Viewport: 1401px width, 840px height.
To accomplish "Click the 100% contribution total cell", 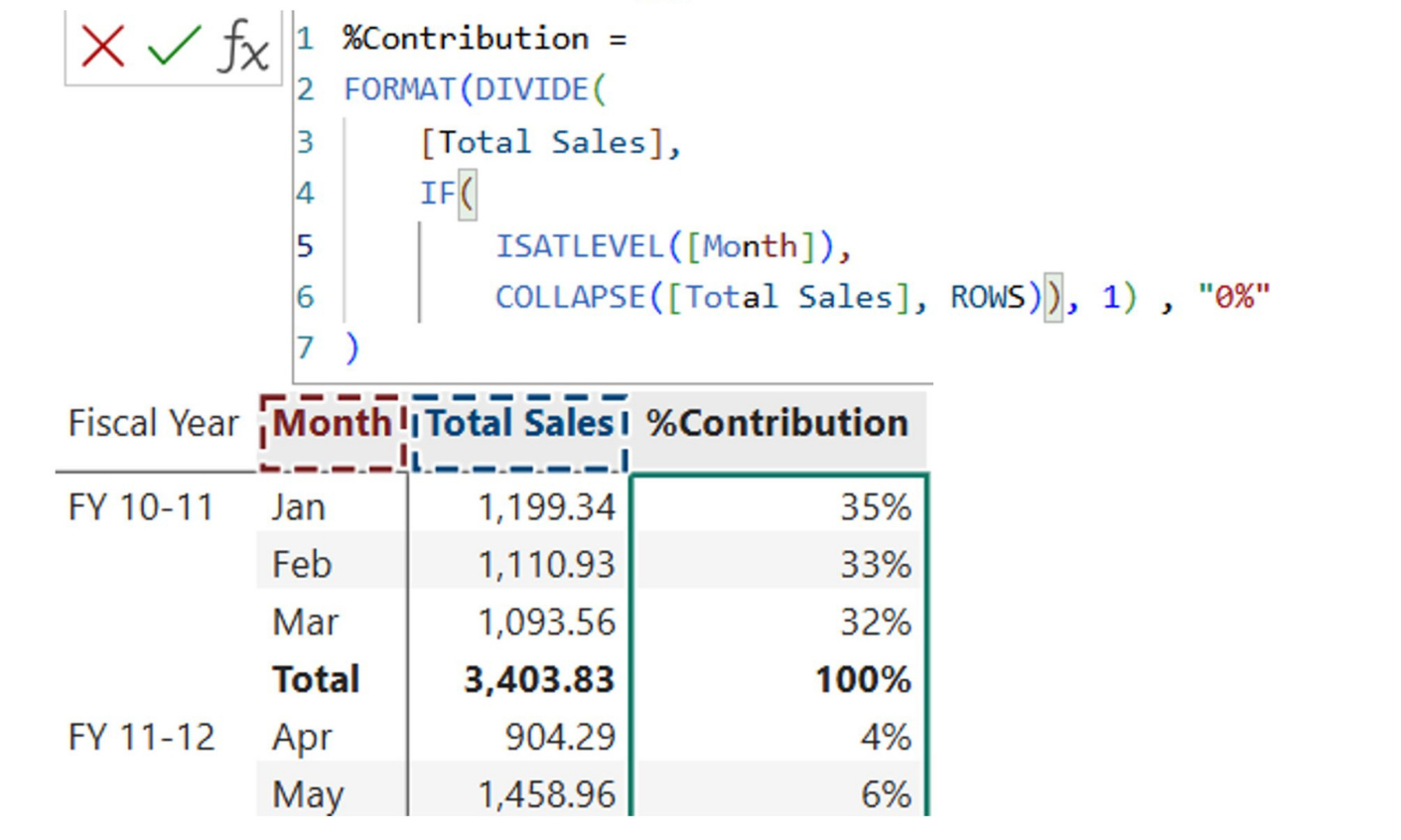I will (x=862, y=680).
